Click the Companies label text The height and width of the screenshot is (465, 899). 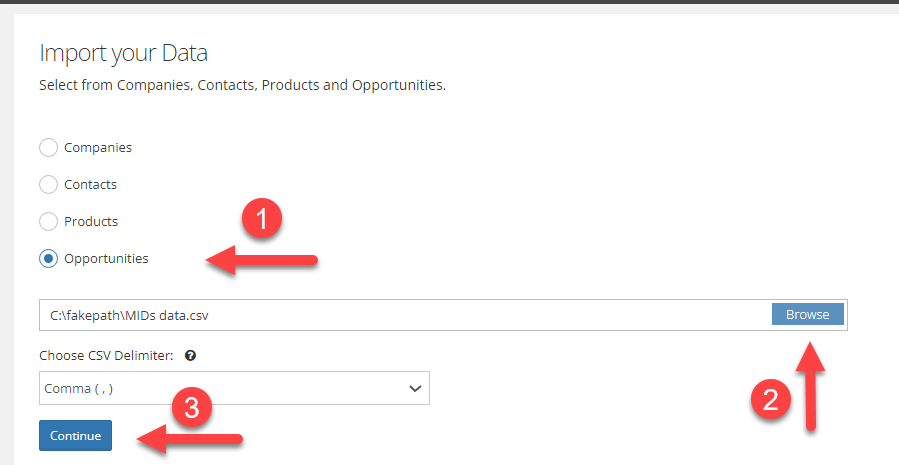pyautogui.click(x=98, y=147)
